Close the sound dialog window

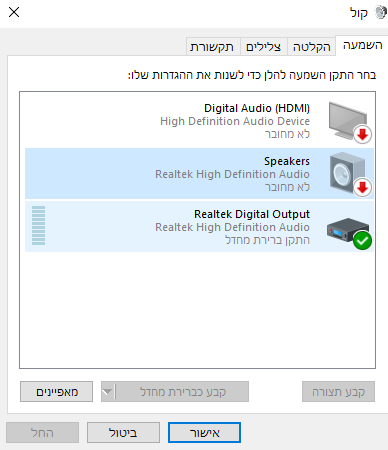[14, 12]
